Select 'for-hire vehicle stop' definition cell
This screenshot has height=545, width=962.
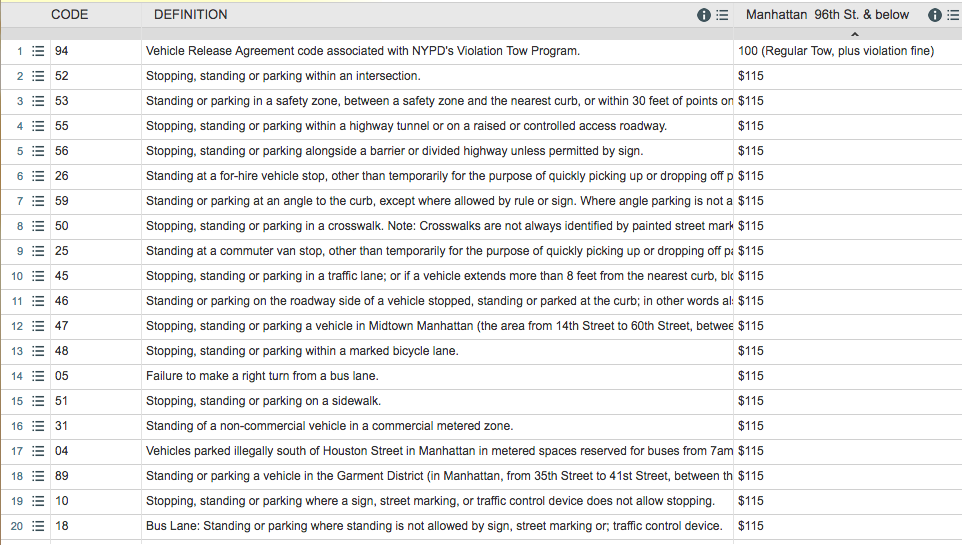coord(437,176)
